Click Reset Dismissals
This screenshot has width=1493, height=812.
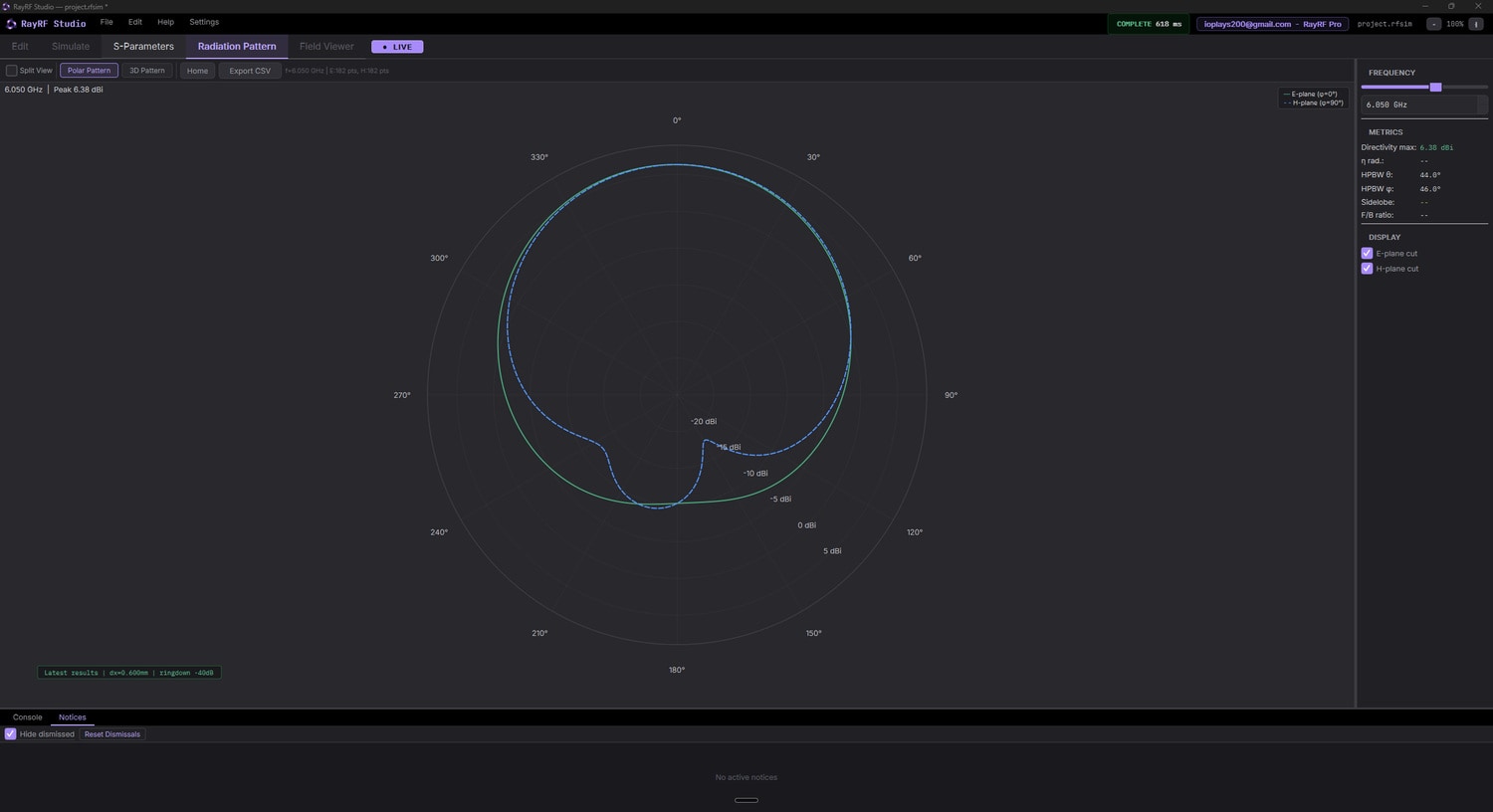pos(112,734)
